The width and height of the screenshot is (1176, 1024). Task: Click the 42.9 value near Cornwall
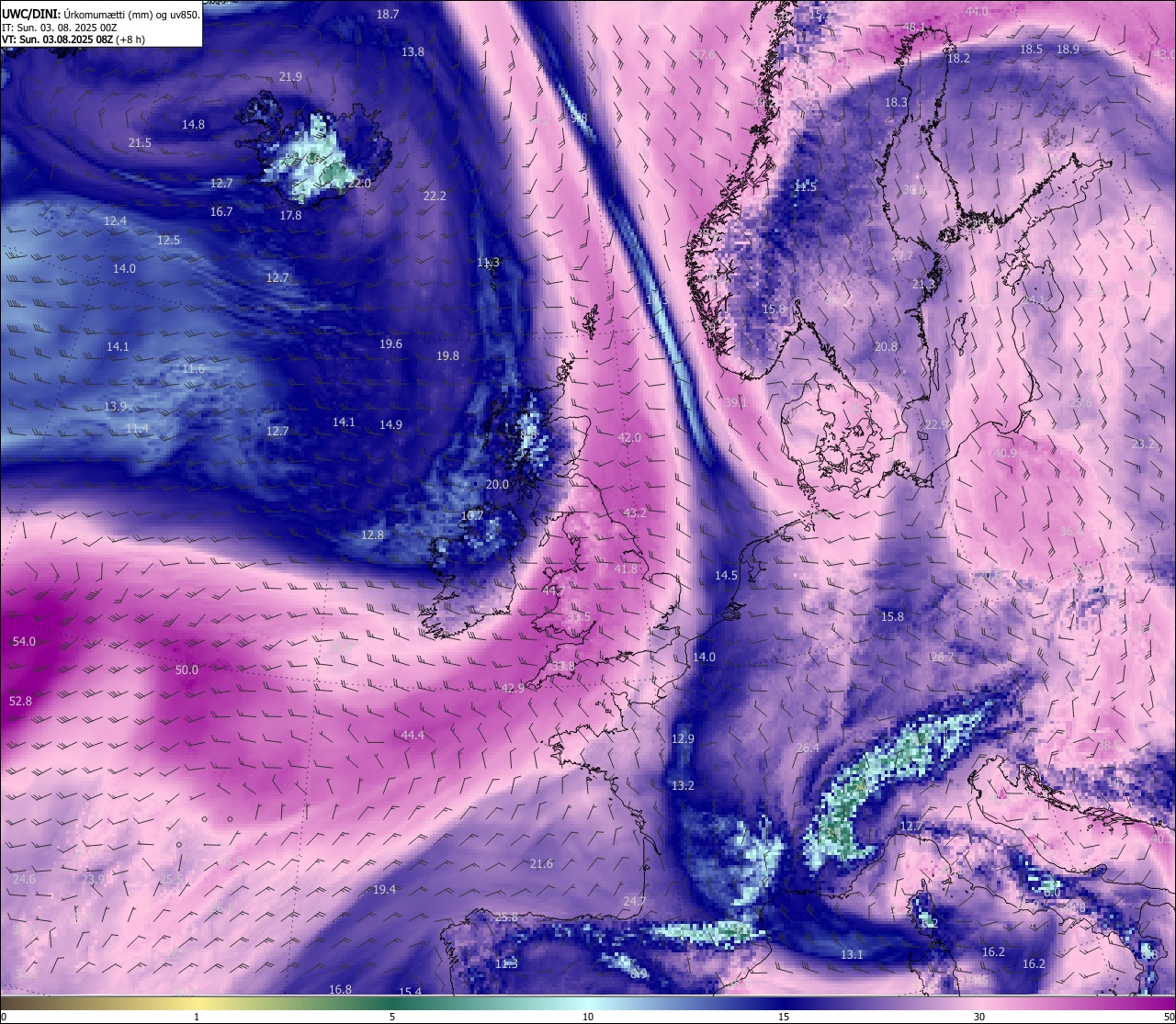click(x=514, y=688)
